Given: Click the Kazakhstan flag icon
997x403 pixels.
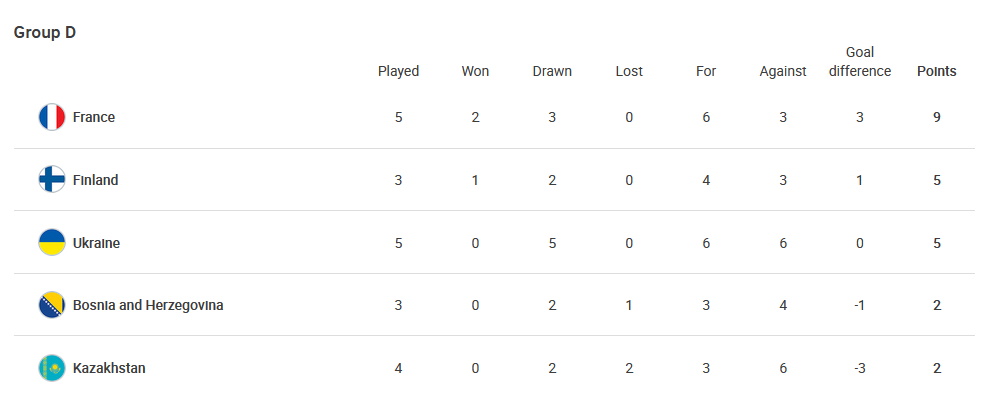Looking at the screenshot, I should 52,368.
